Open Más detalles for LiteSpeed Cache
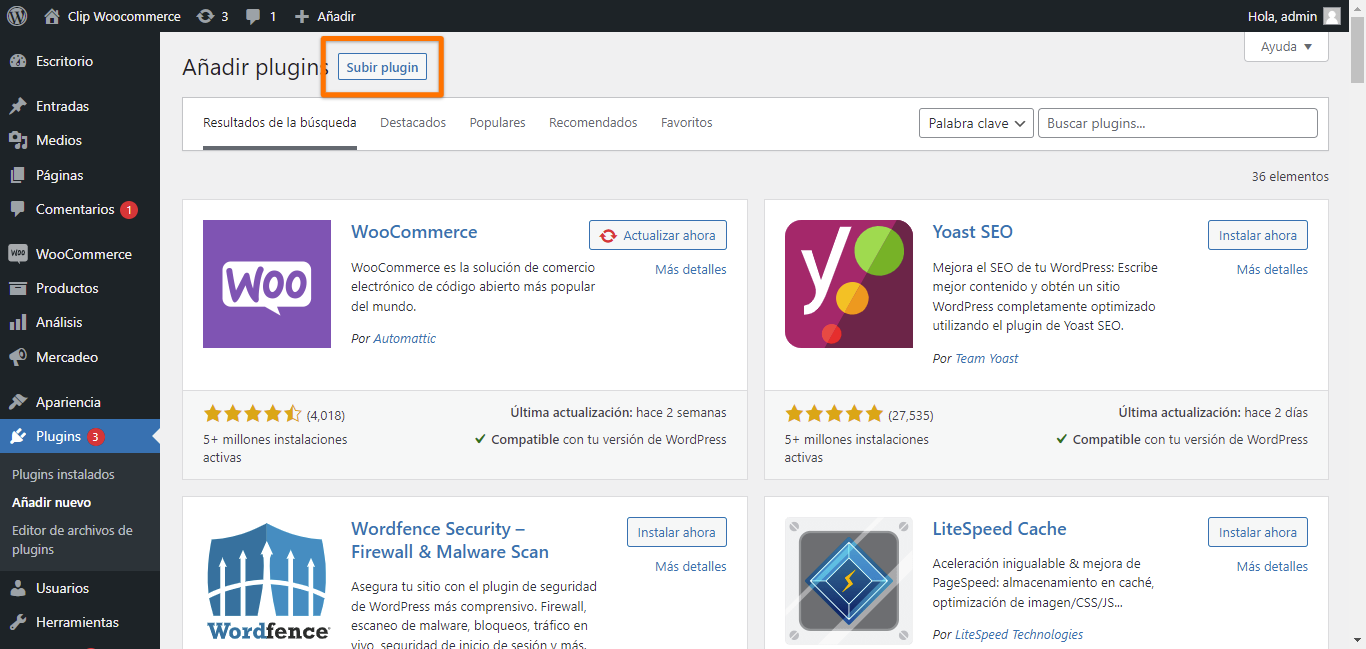Screen dimensions: 1366x649 1272,566
